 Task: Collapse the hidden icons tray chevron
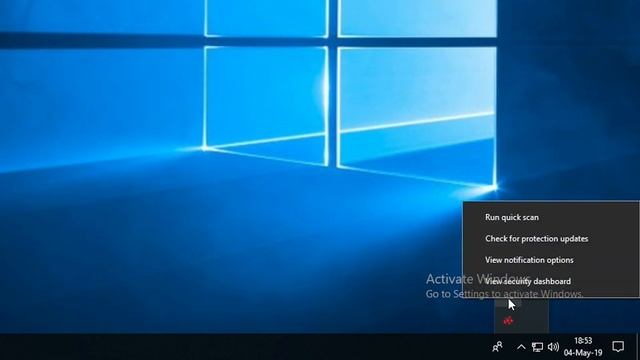click(521, 347)
